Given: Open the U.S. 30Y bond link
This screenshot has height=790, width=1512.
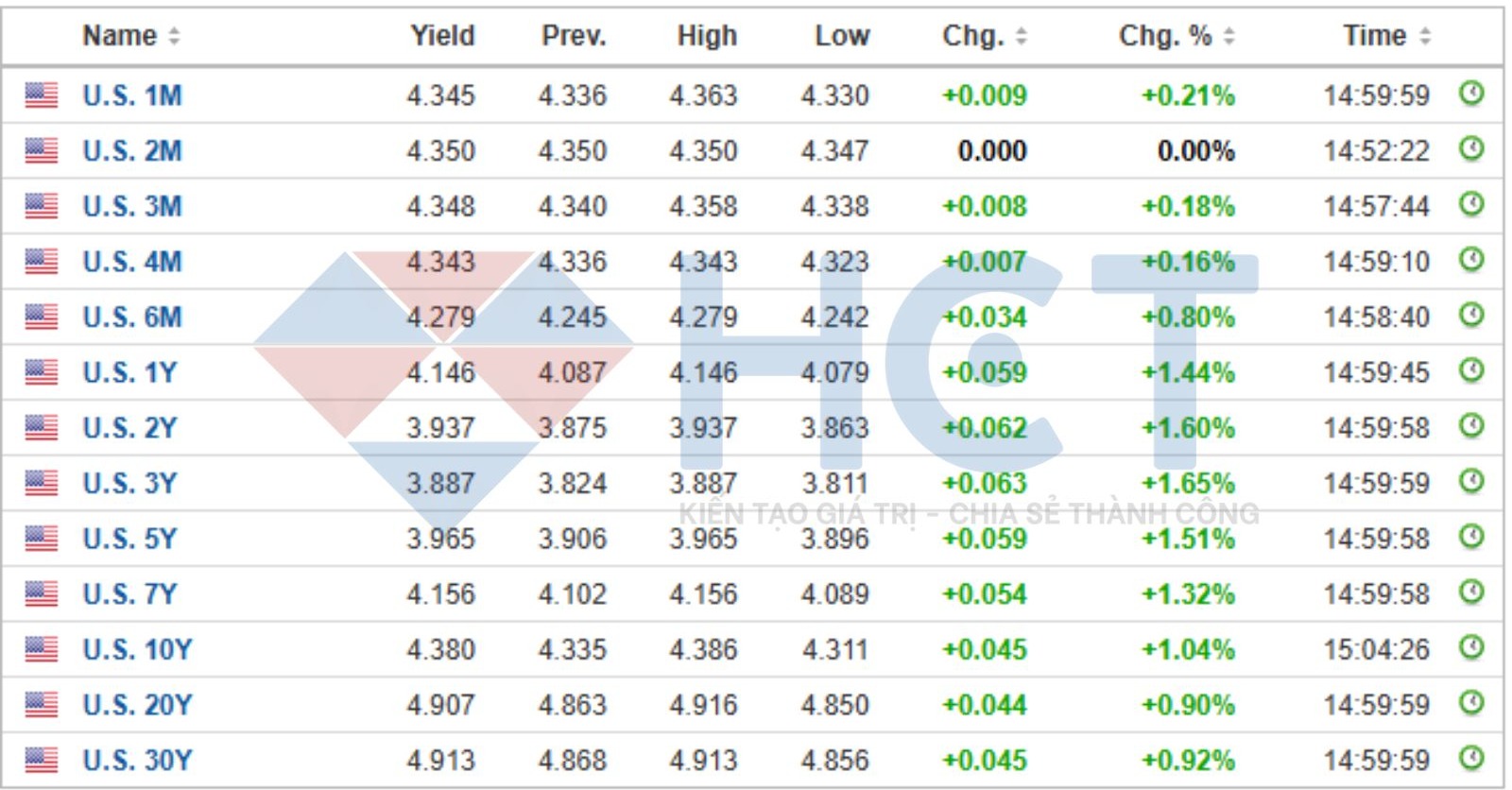Looking at the screenshot, I should click(137, 760).
